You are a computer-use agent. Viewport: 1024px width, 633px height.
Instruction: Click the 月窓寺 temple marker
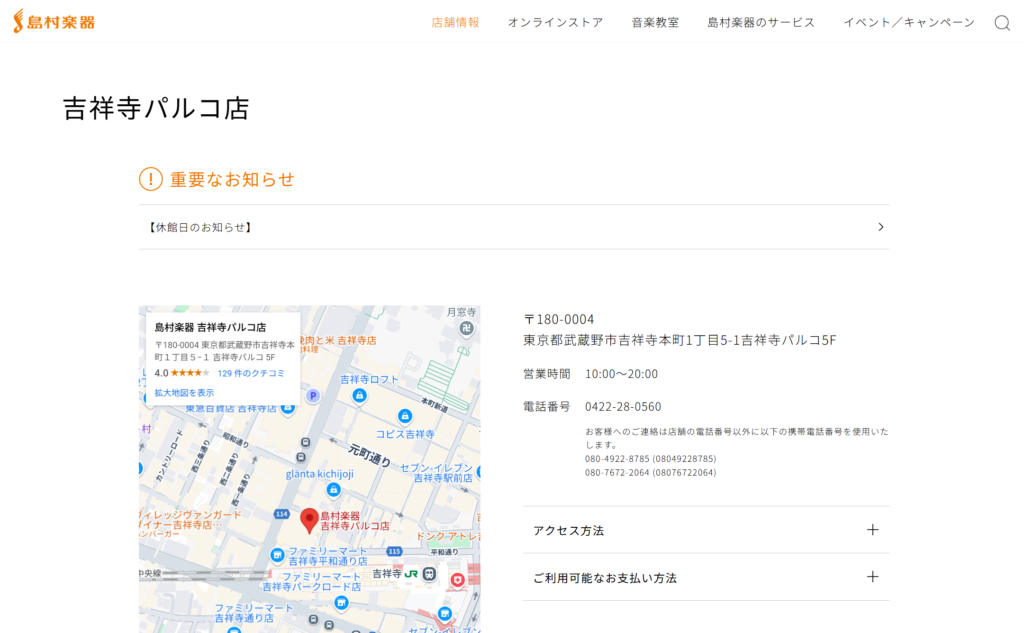click(x=466, y=328)
